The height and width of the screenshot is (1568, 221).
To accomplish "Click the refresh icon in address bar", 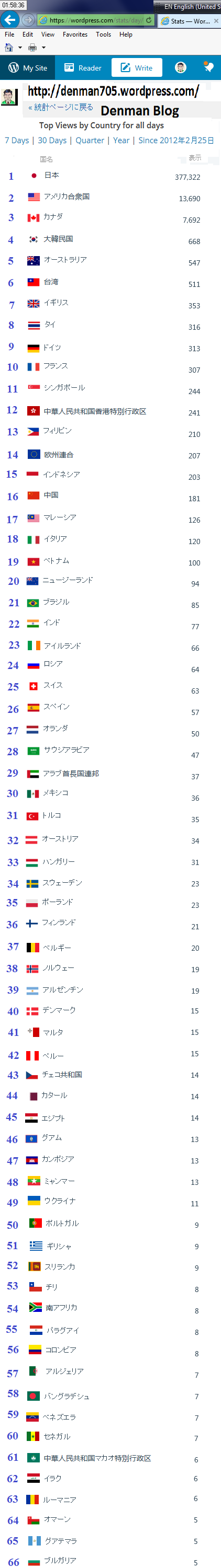I will (x=148, y=20).
